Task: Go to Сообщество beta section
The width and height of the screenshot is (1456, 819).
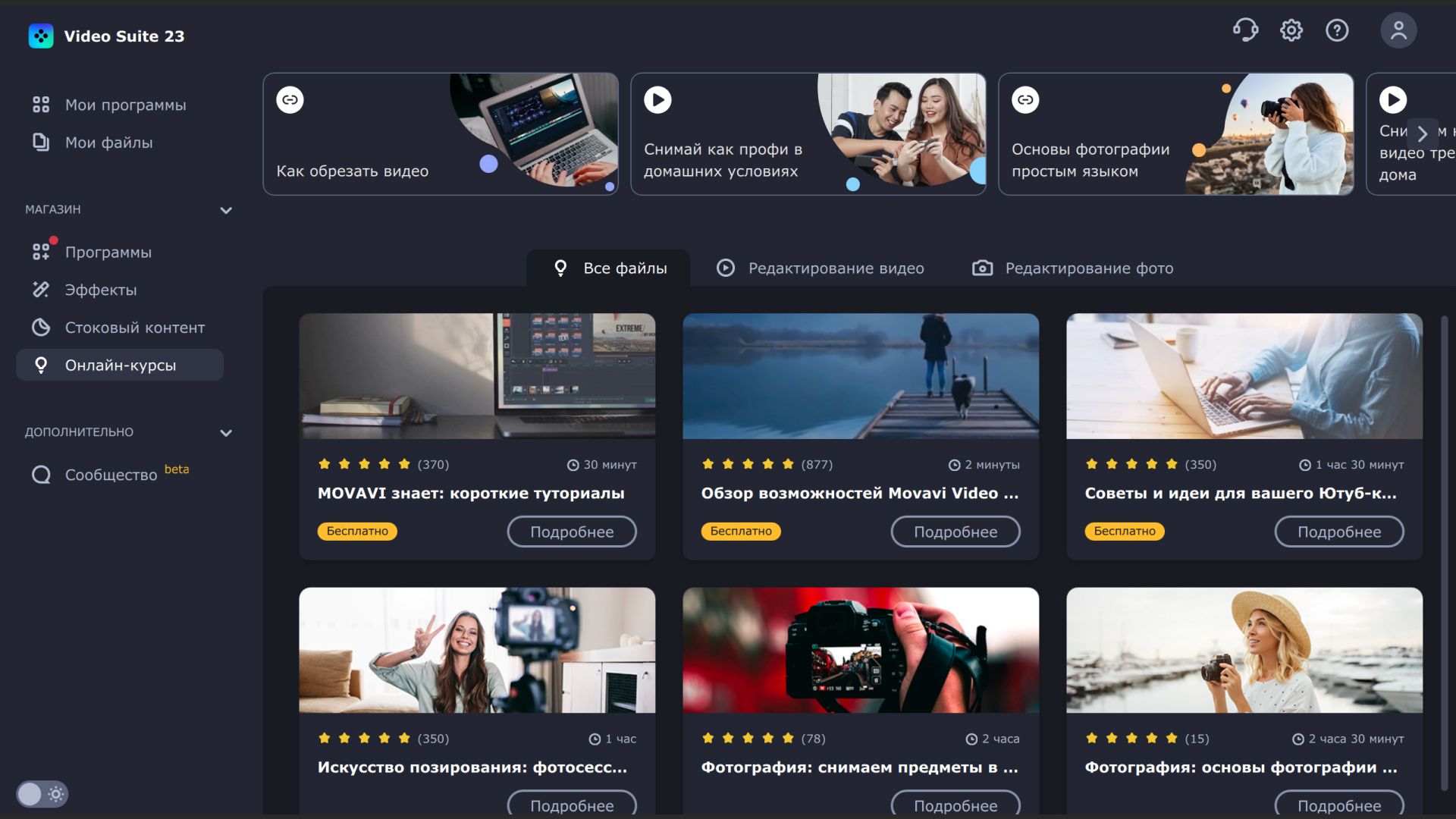Action: click(x=111, y=475)
